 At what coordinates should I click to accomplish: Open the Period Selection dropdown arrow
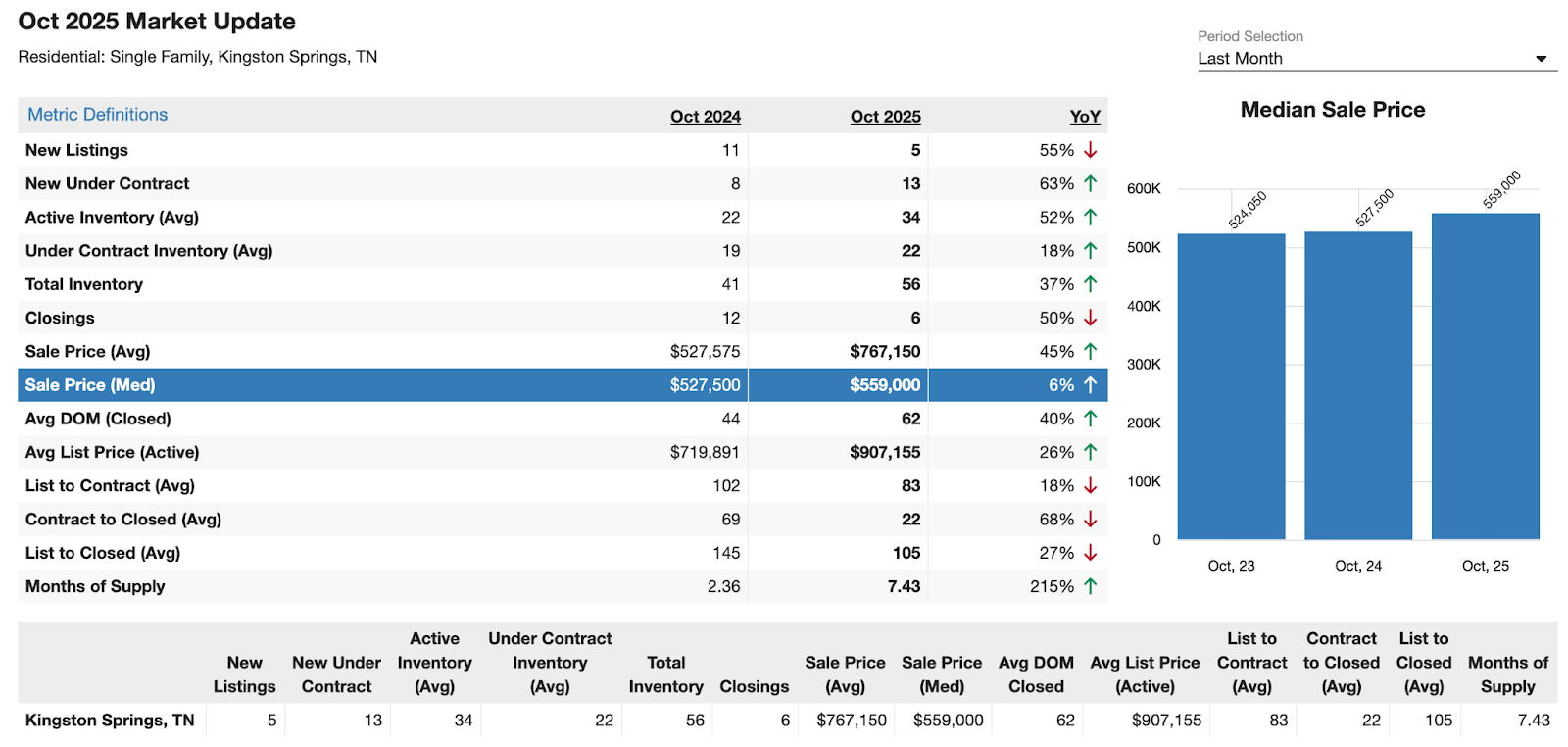click(1541, 59)
